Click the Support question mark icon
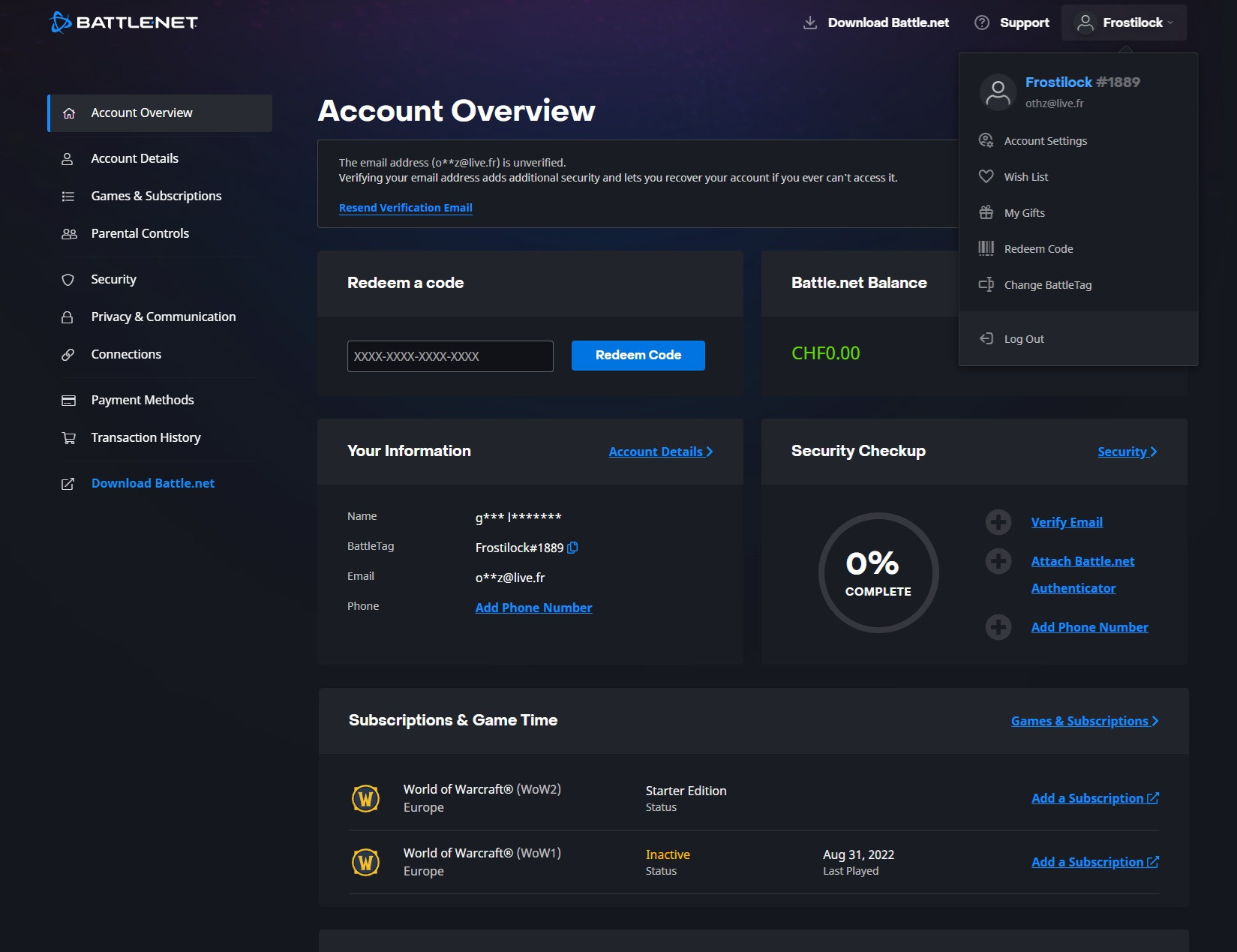This screenshot has width=1237, height=952. click(982, 23)
